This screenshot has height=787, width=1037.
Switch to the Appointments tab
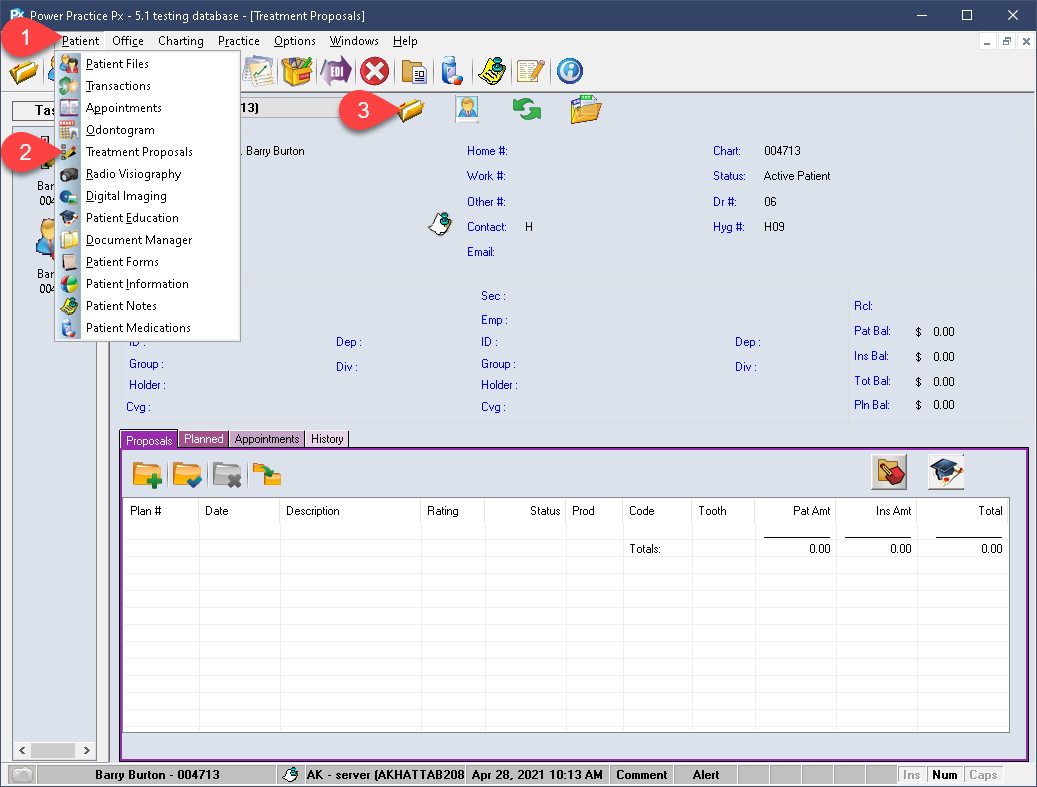point(267,439)
